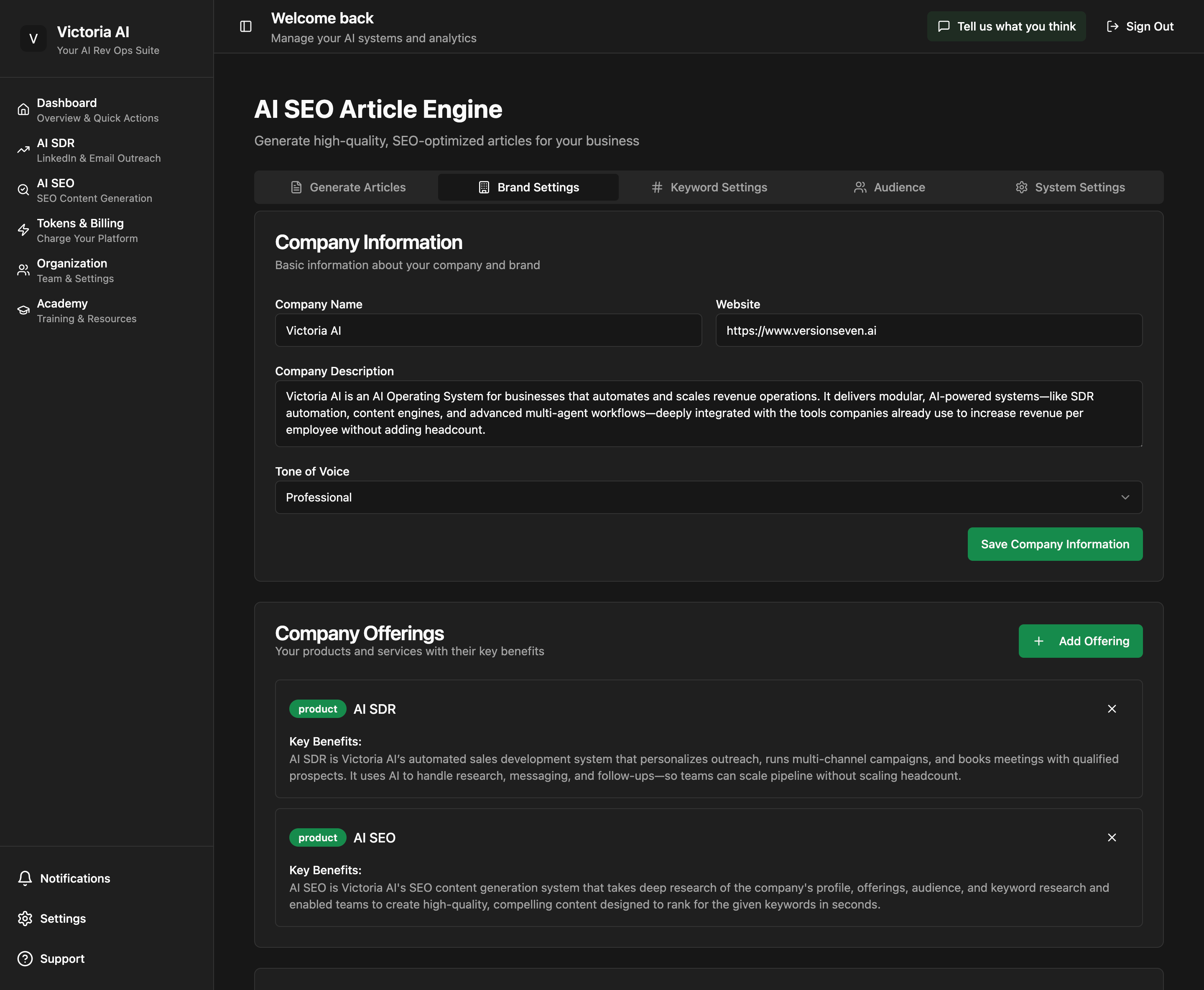
Task: Go to System Settings tab
Action: coord(1070,187)
